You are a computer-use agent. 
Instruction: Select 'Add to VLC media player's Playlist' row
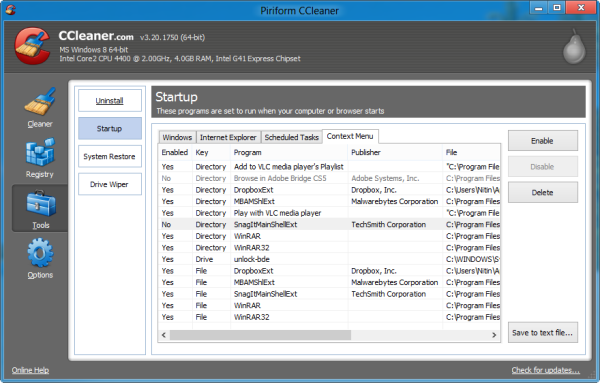329,167
